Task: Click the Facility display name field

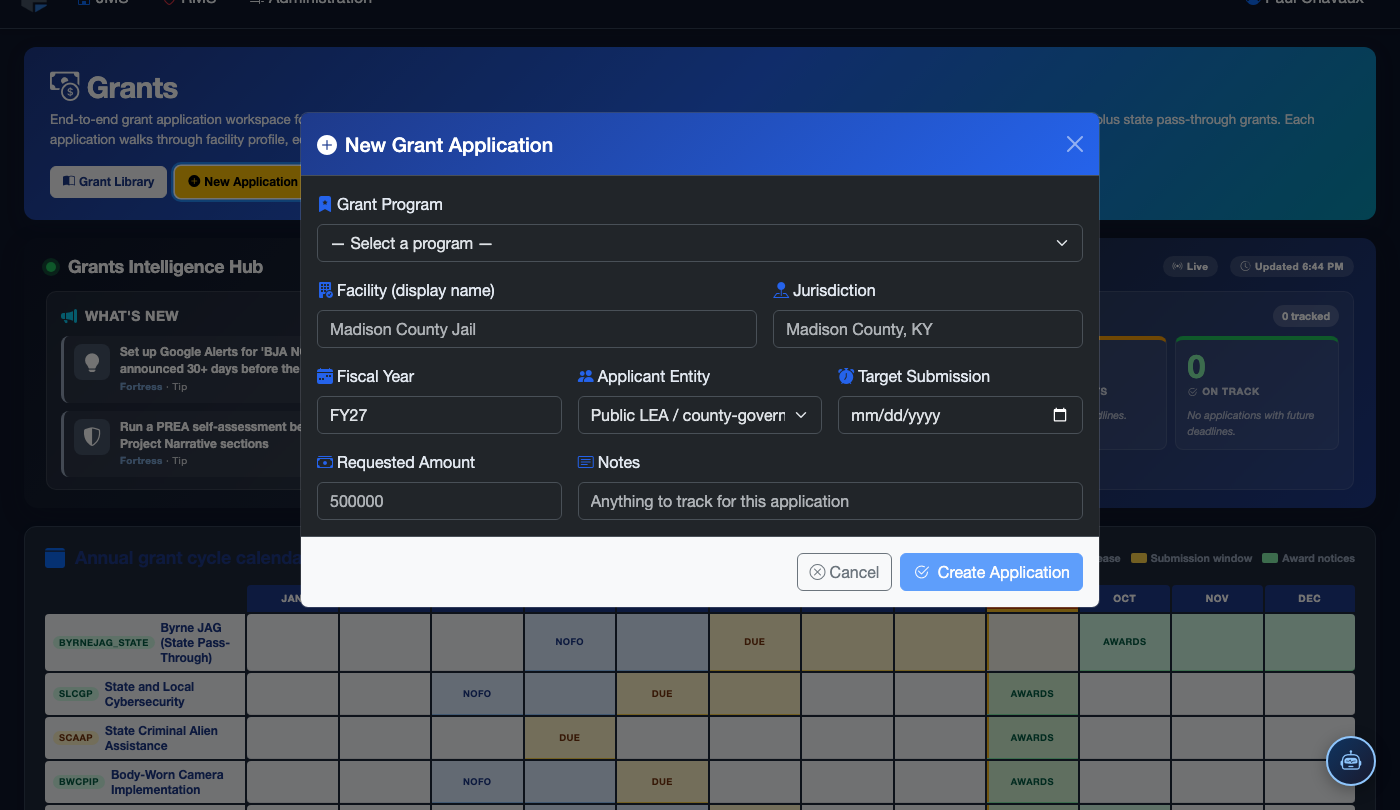Action: [x=537, y=329]
